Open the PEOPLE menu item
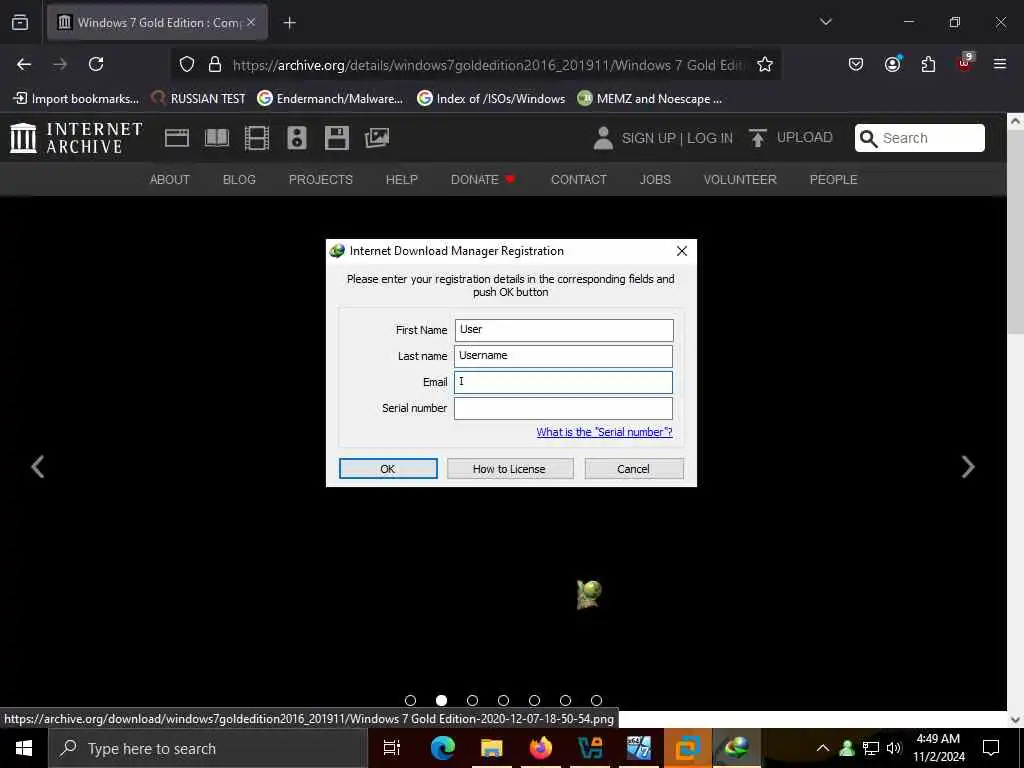 click(x=833, y=180)
